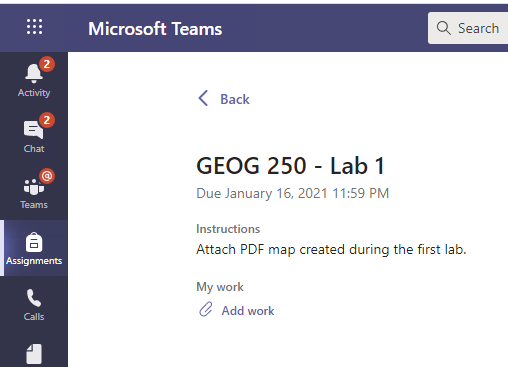Click inside the Search box

[468, 28]
